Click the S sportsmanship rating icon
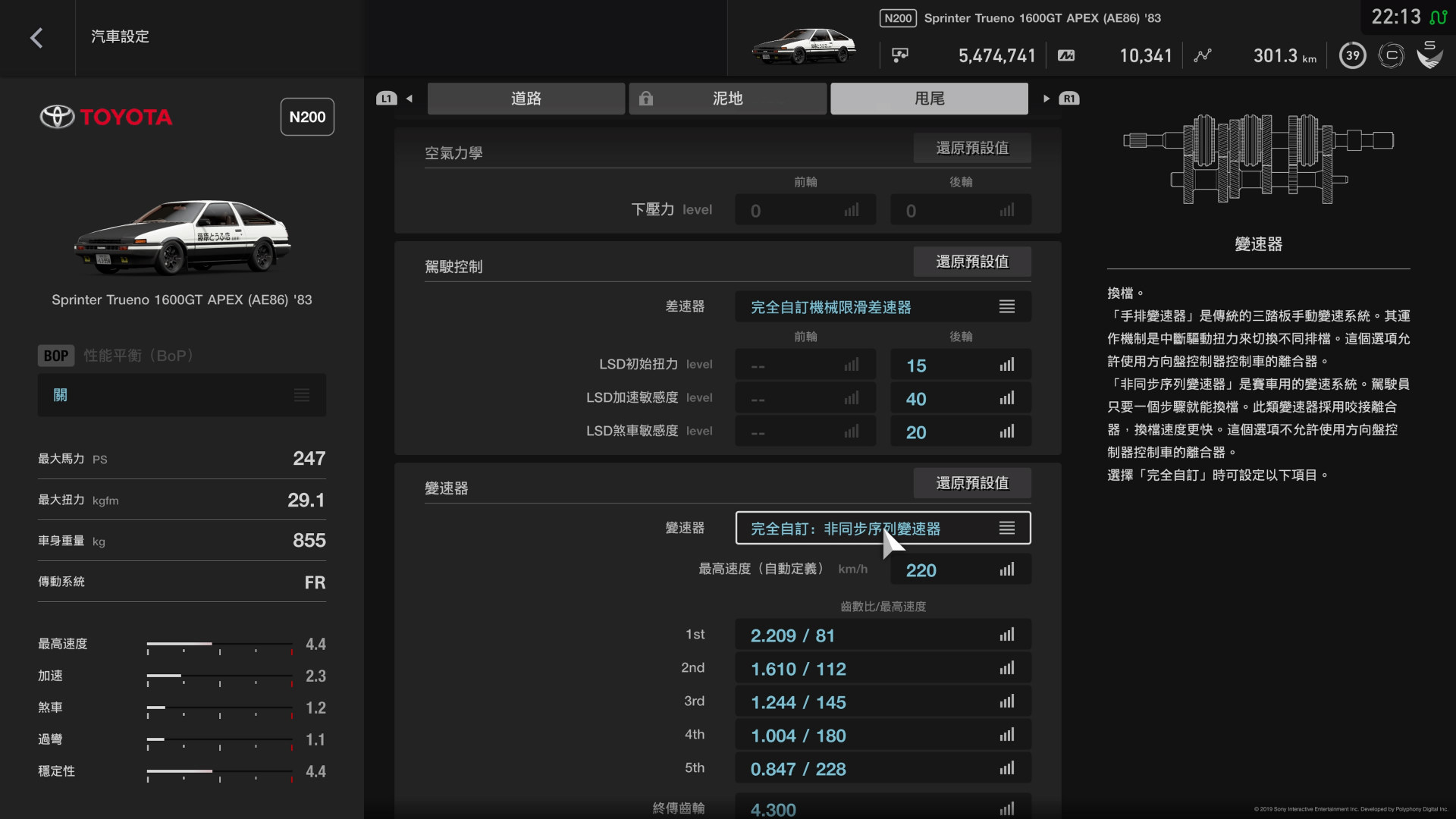Image resolution: width=1456 pixels, height=819 pixels. tap(1429, 55)
